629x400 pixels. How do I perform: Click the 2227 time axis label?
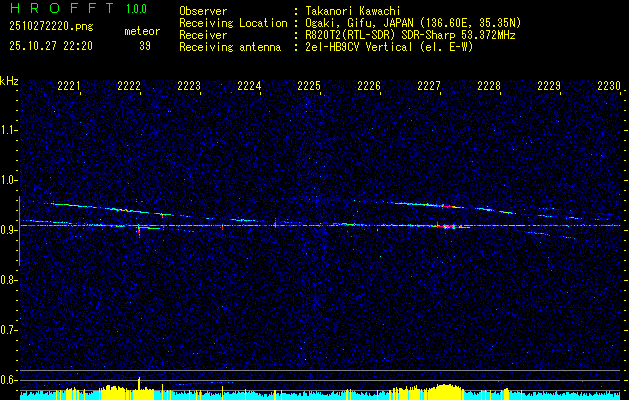pyautogui.click(x=429, y=87)
